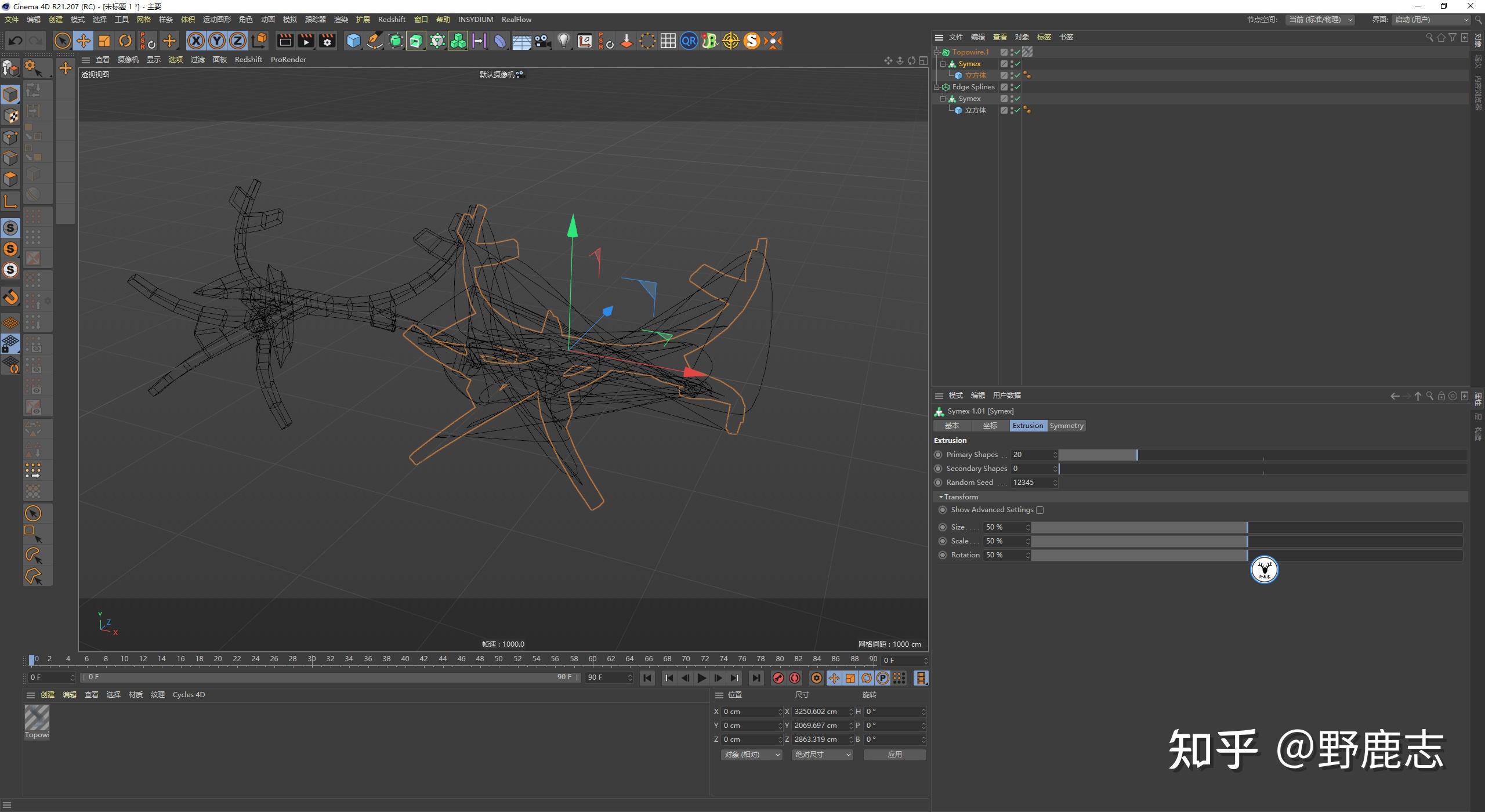
Task: Click the Undo arrow icon
Action: pyautogui.click(x=16, y=41)
